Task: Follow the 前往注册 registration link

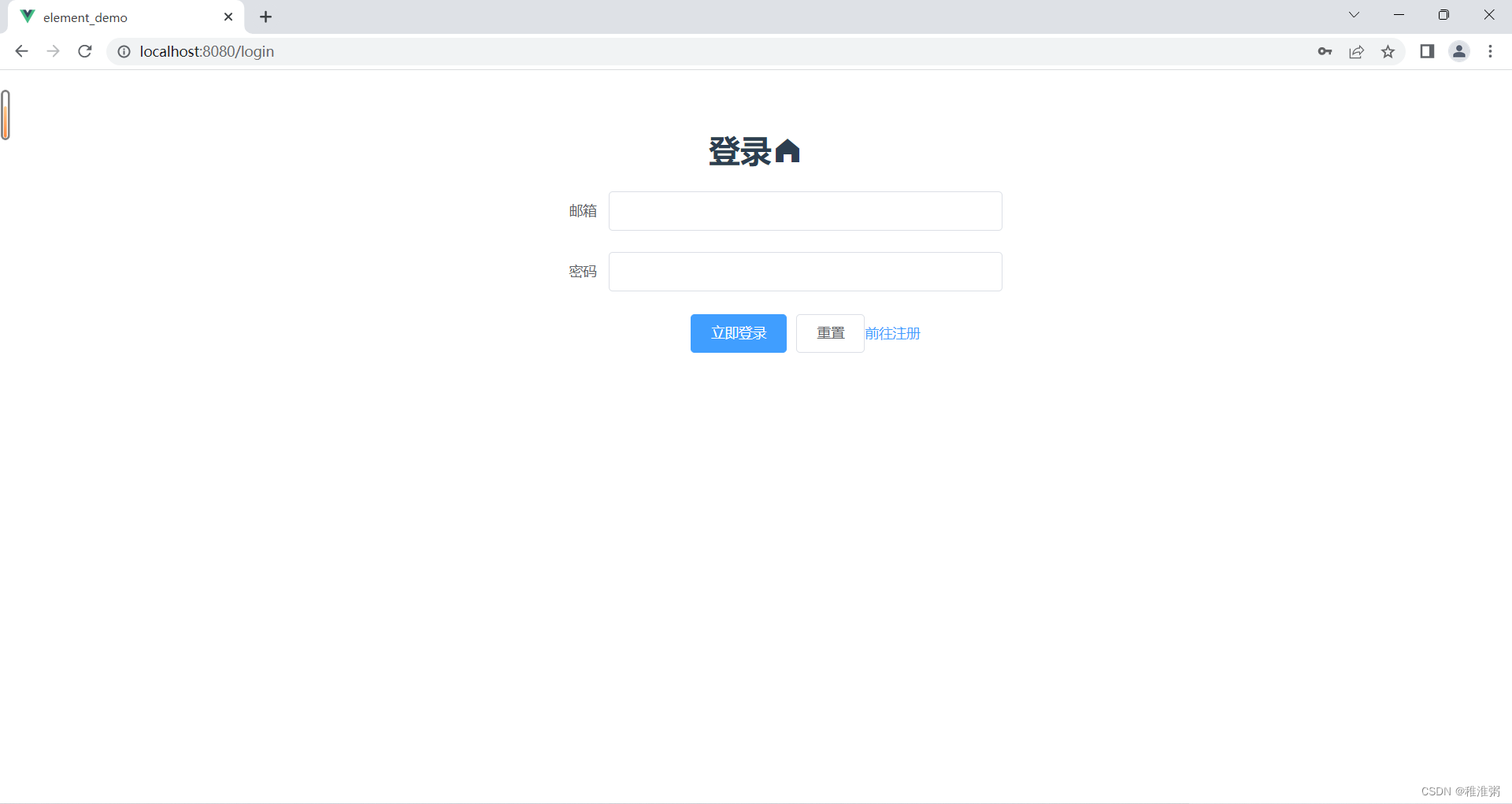Action: point(892,333)
